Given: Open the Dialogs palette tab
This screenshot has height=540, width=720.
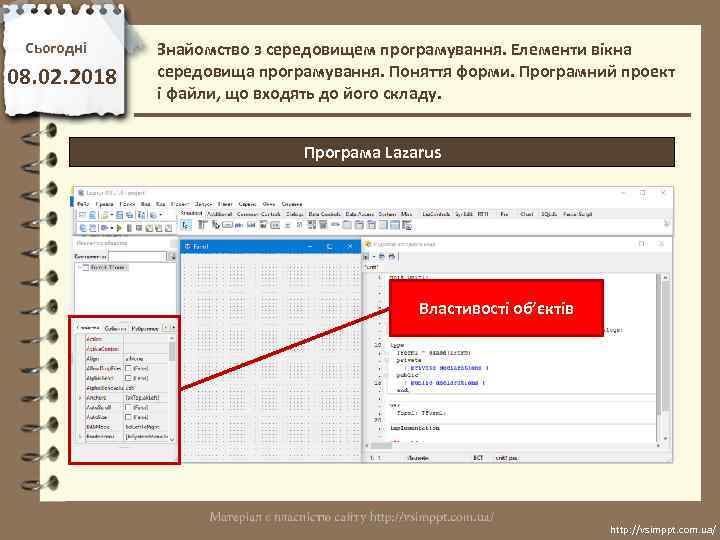Looking at the screenshot, I should click(294, 214).
